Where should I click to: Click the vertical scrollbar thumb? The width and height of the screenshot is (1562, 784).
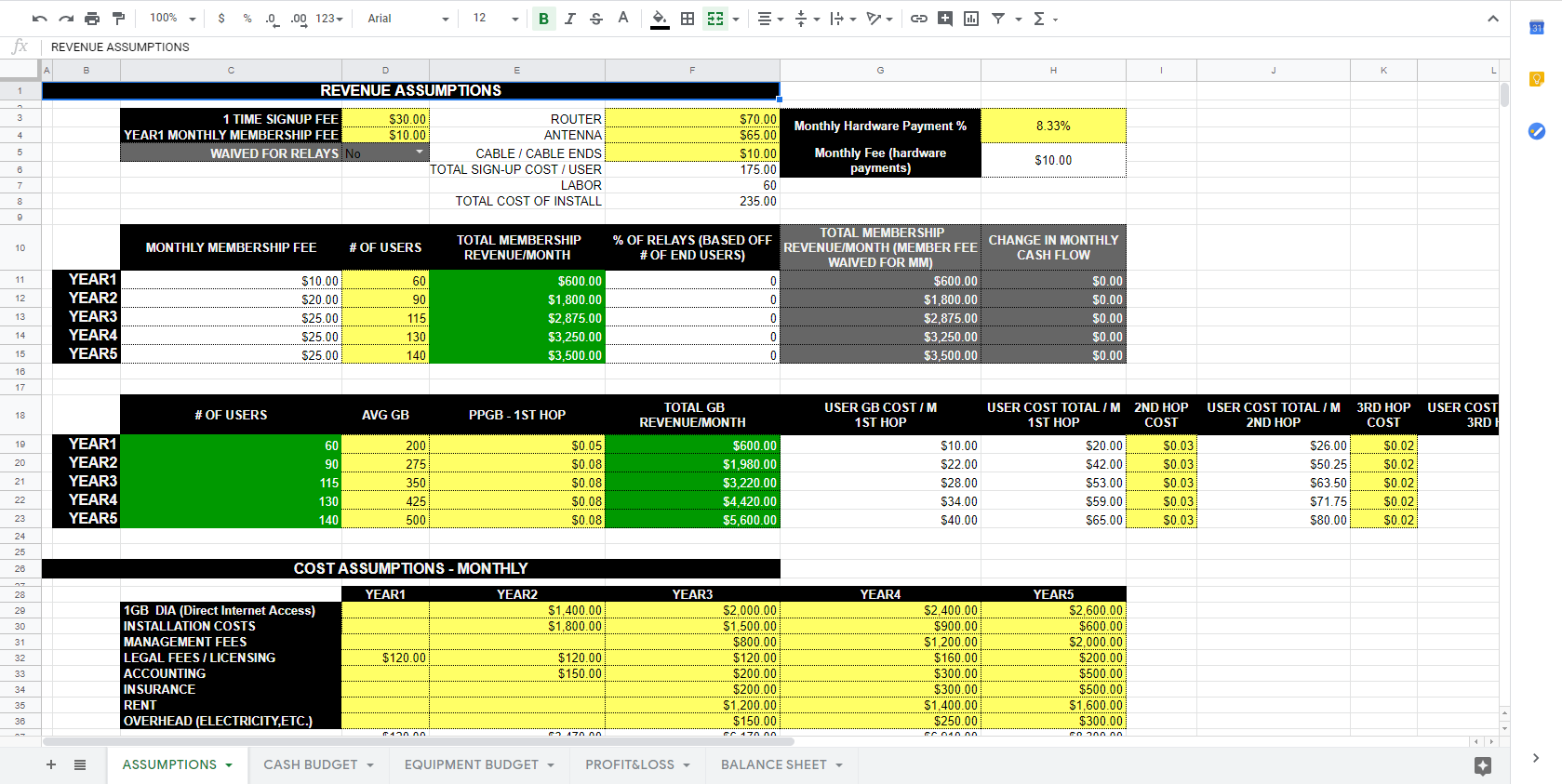coord(1504,94)
